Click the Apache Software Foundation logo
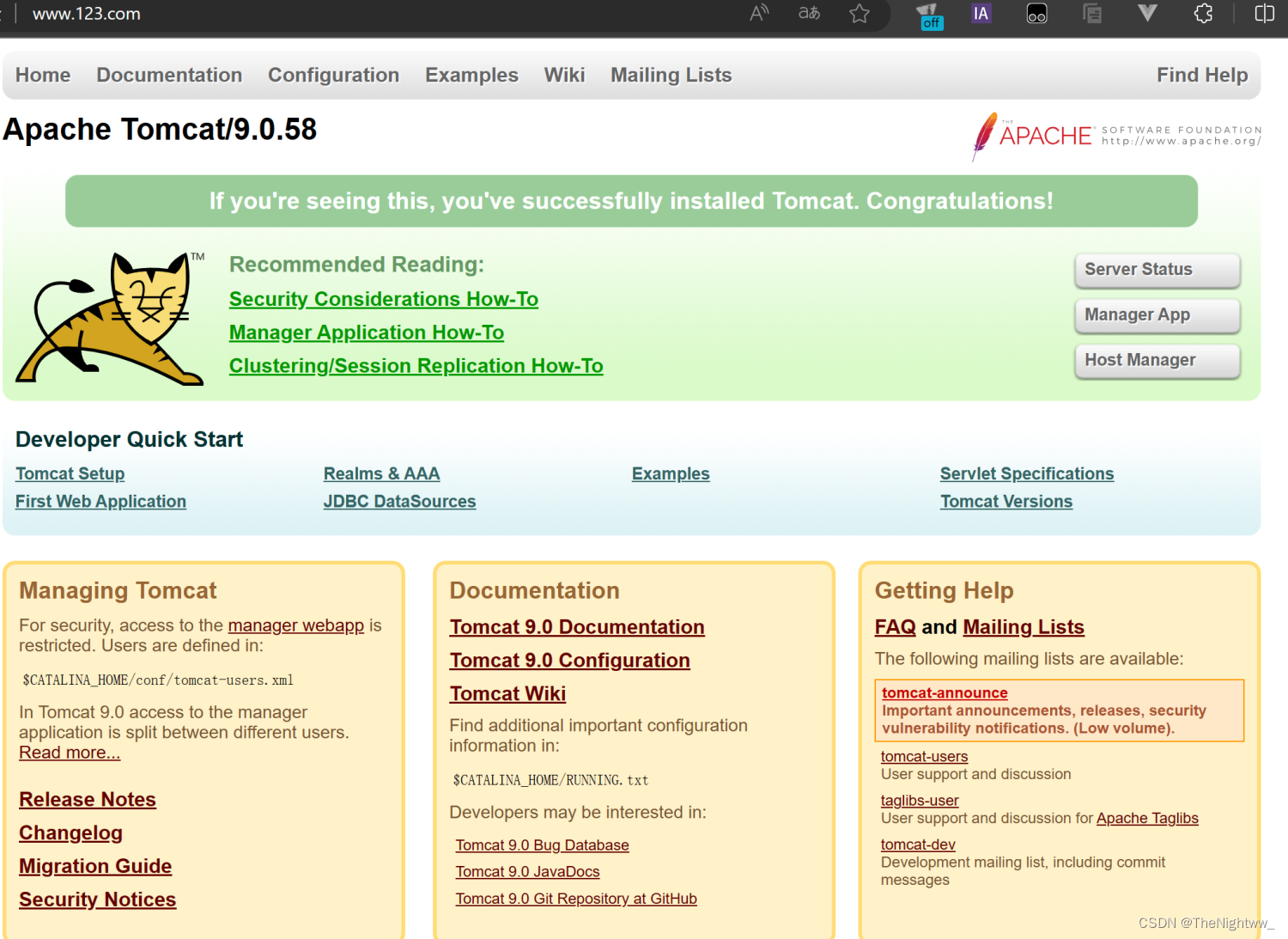Image resolution: width=1288 pixels, height=939 pixels. pos(1116,136)
